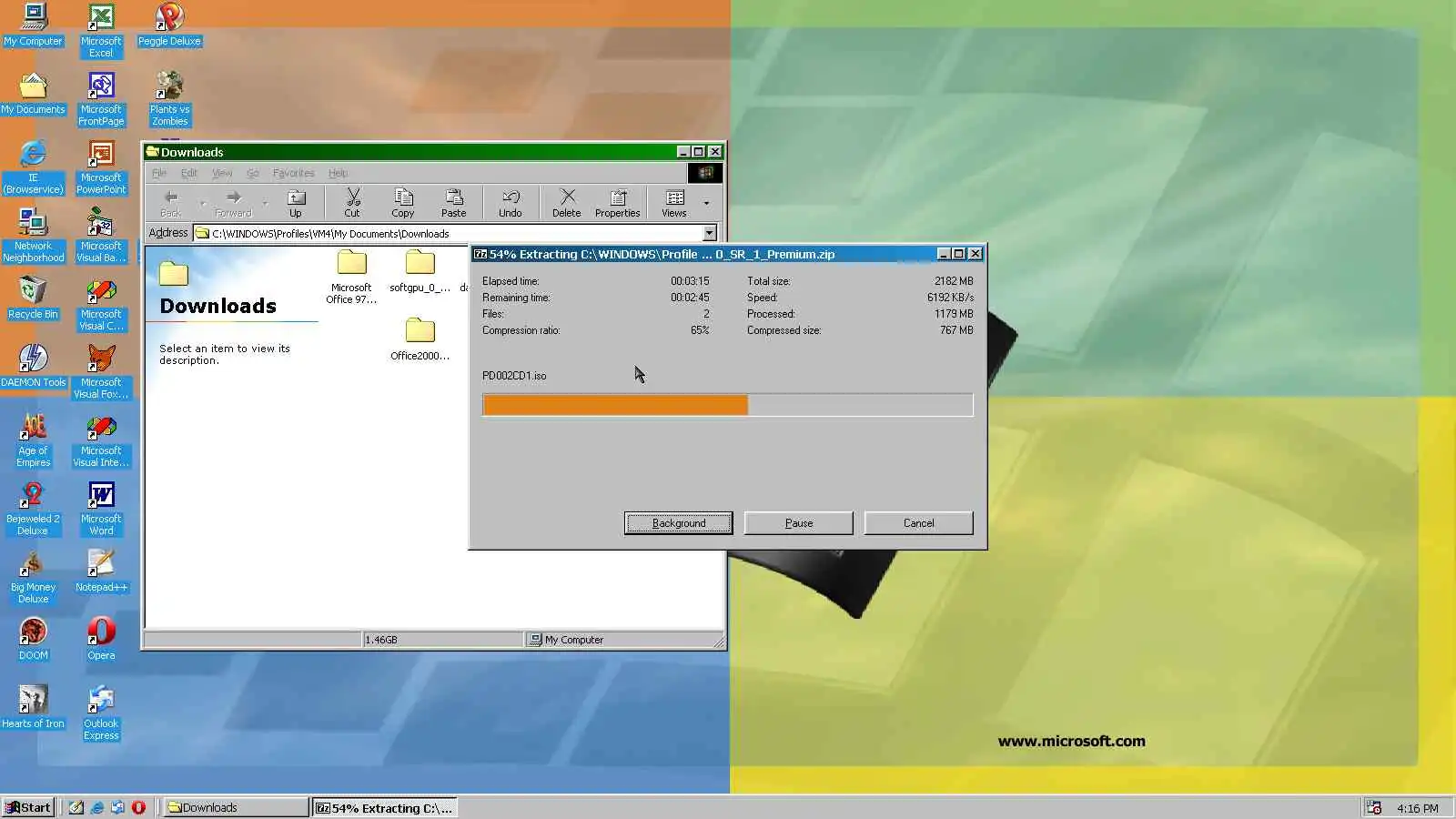Launch Peggle Deluxe shortcut
The image size is (1456, 819).
[x=169, y=25]
